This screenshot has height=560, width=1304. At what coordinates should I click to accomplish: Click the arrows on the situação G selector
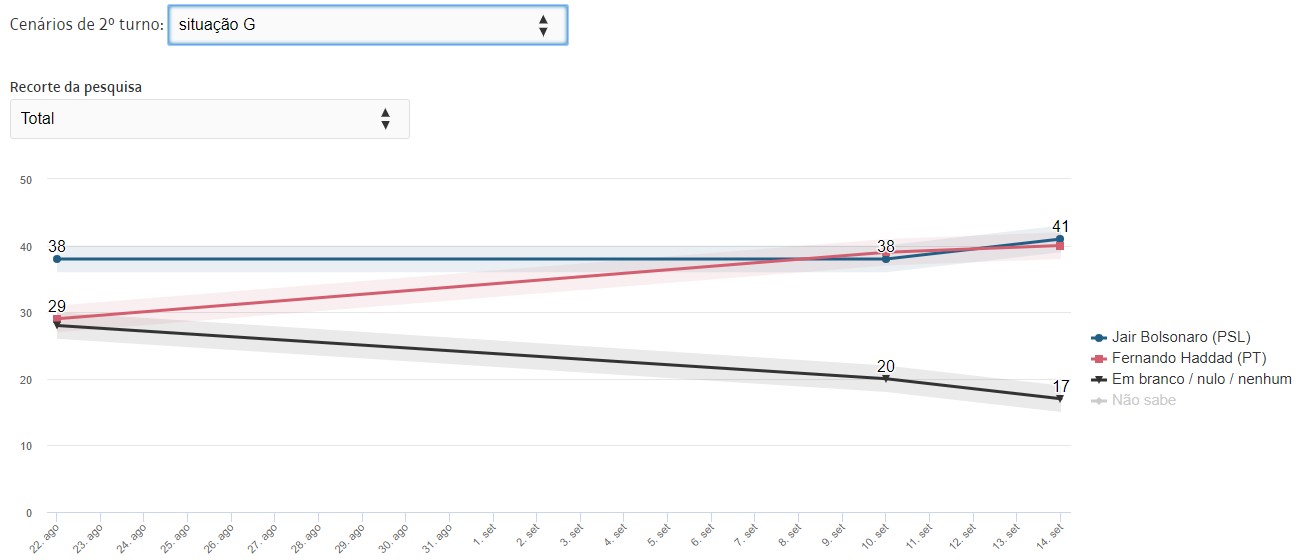(543, 25)
